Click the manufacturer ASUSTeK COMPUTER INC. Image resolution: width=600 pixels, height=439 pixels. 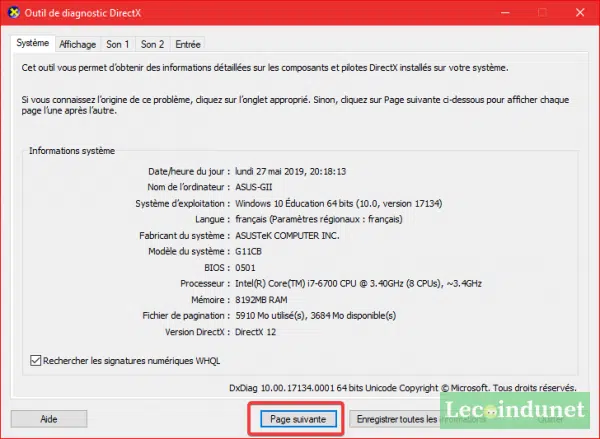point(287,235)
